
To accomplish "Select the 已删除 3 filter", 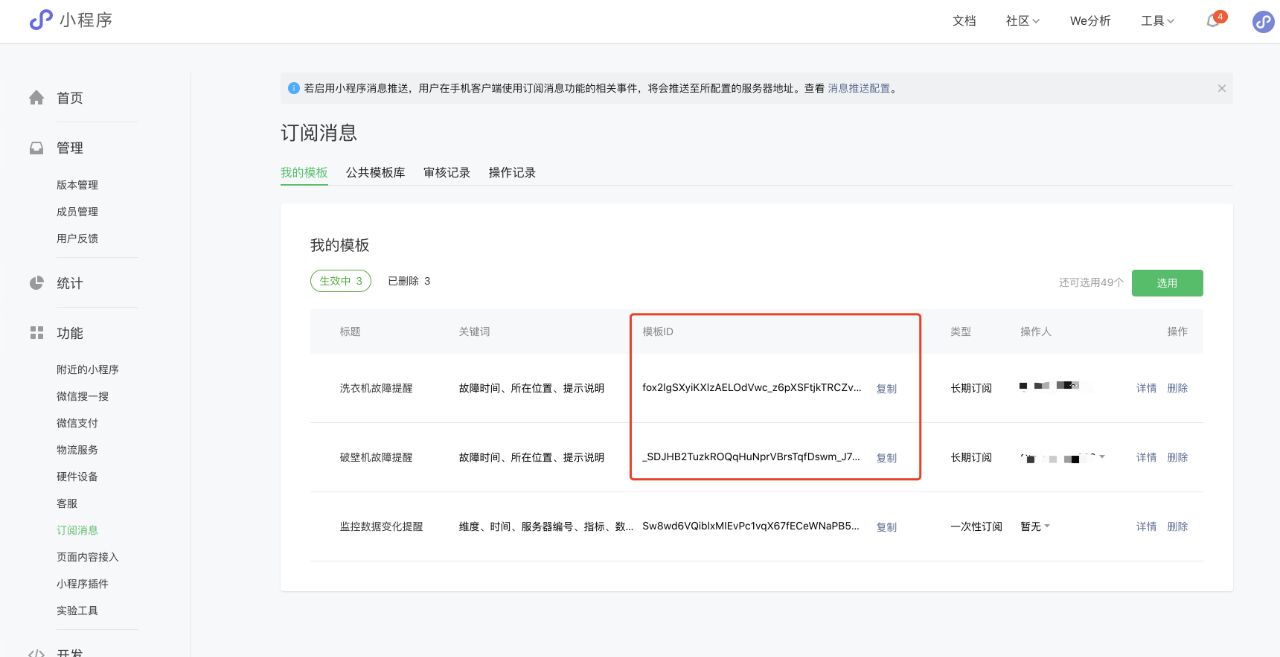I will click(409, 281).
